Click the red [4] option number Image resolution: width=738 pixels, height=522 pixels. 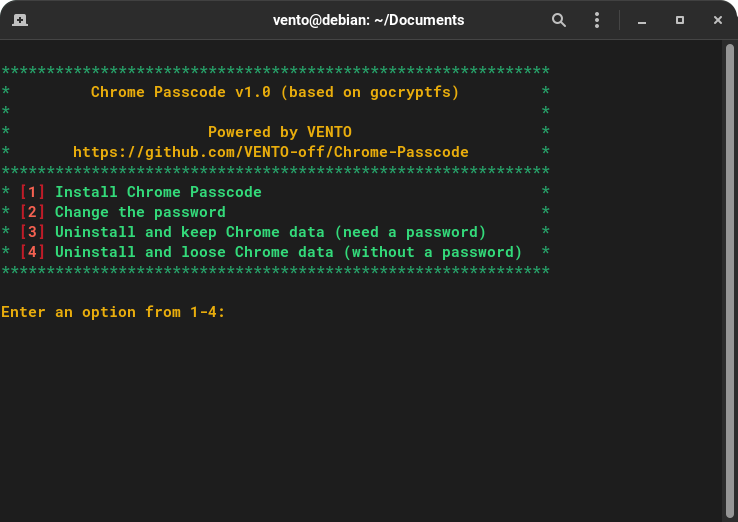32,252
